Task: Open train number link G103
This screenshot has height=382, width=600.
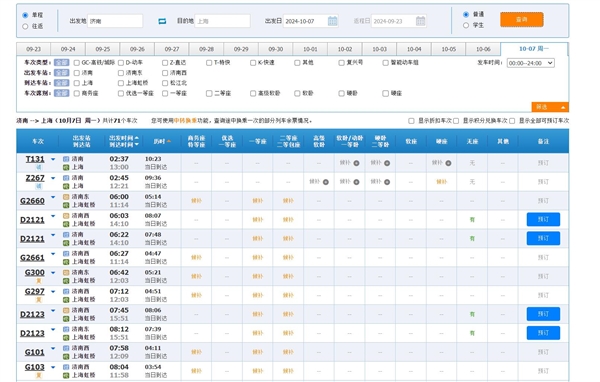Action: pos(34,367)
